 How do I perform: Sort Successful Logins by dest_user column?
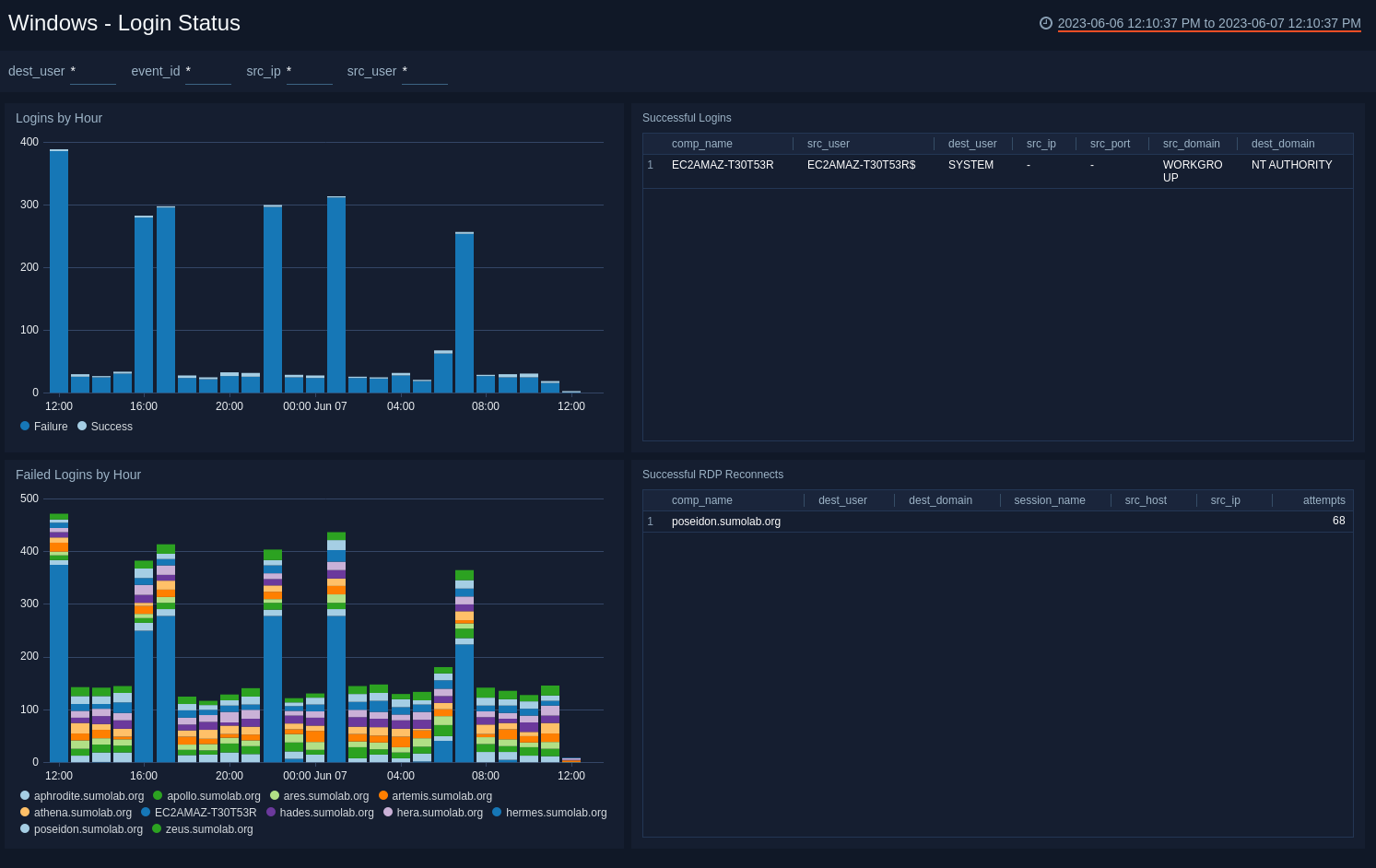click(x=972, y=144)
